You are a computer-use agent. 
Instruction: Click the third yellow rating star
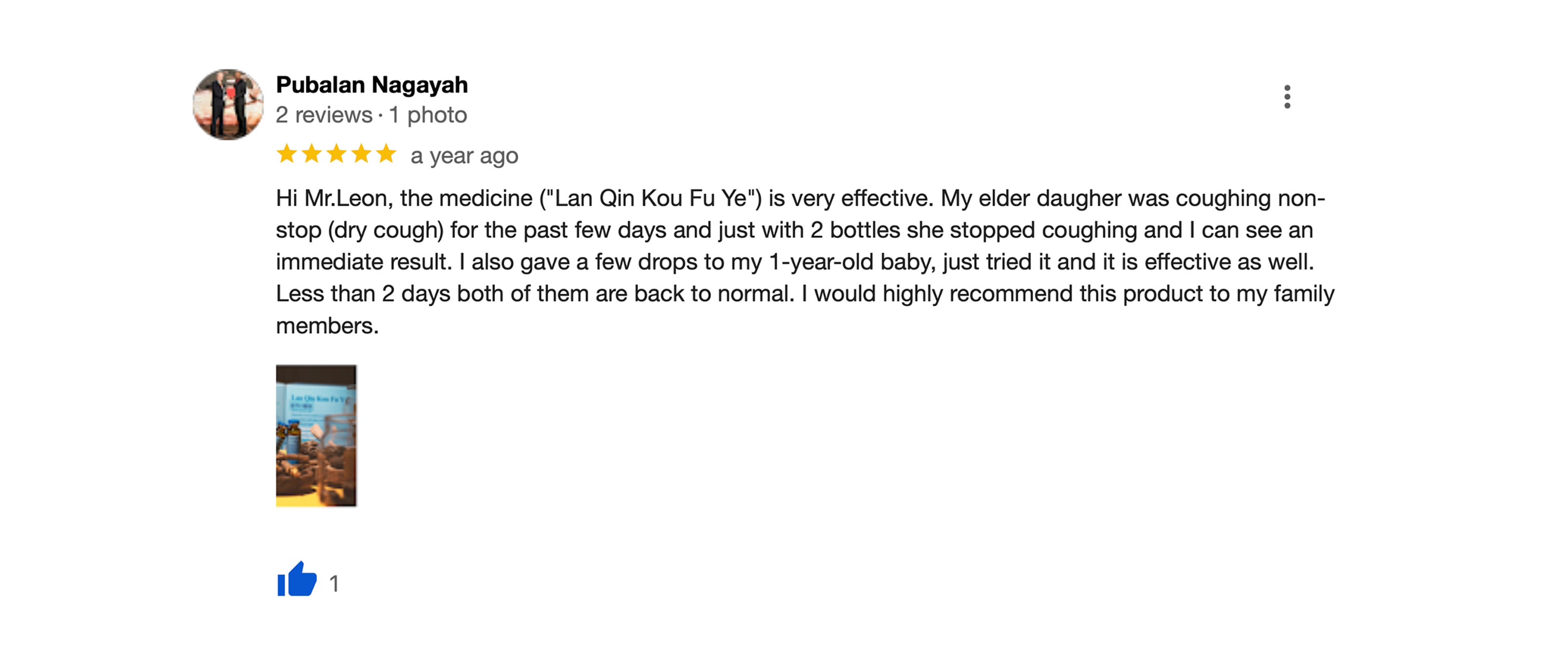pyautogui.click(x=336, y=154)
